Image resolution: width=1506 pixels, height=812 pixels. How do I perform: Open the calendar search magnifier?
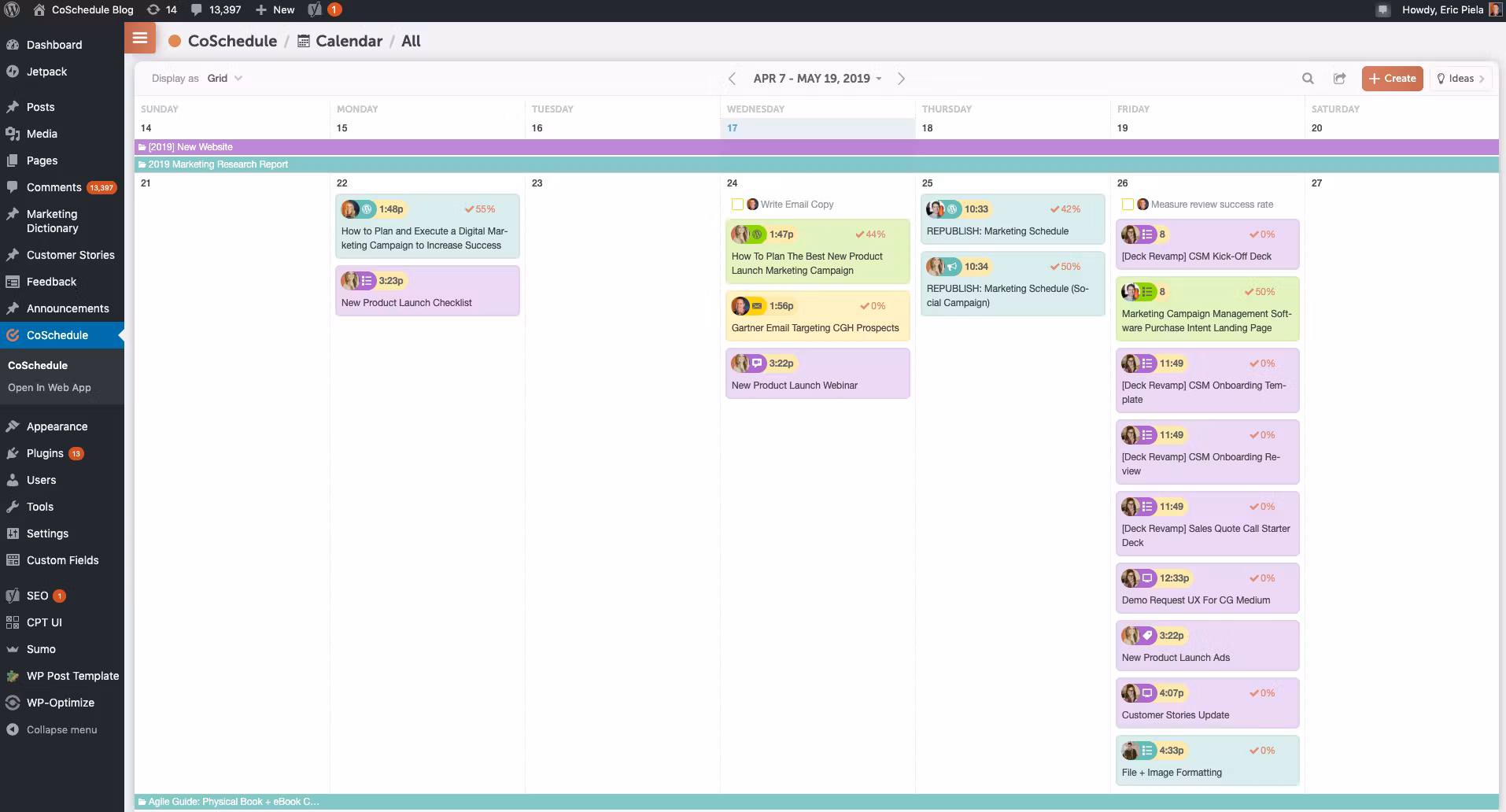pyautogui.click(x=1307, y=79)
